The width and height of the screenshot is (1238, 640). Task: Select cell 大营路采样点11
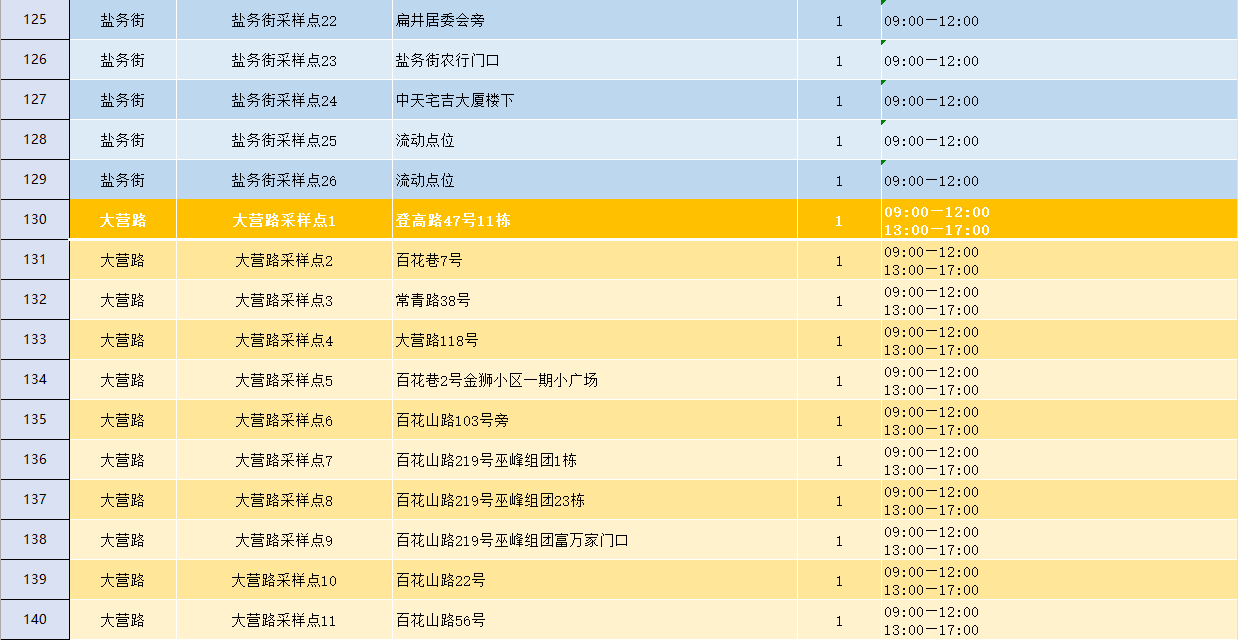[284, 621]
